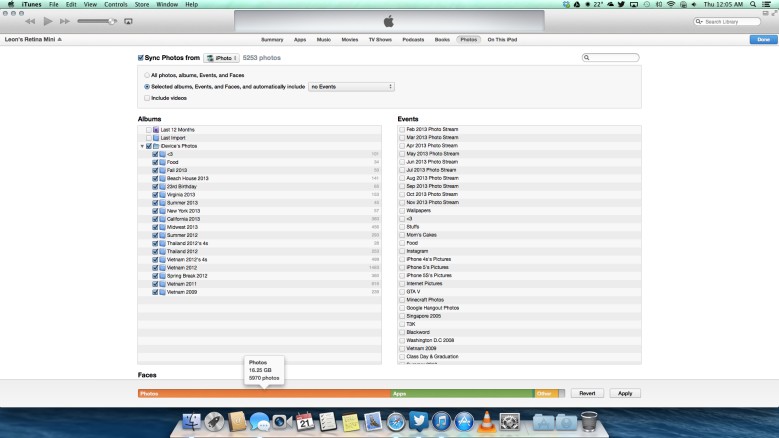Switch to the Movies tab
The image size is (779, 438).
pos(350,39)
